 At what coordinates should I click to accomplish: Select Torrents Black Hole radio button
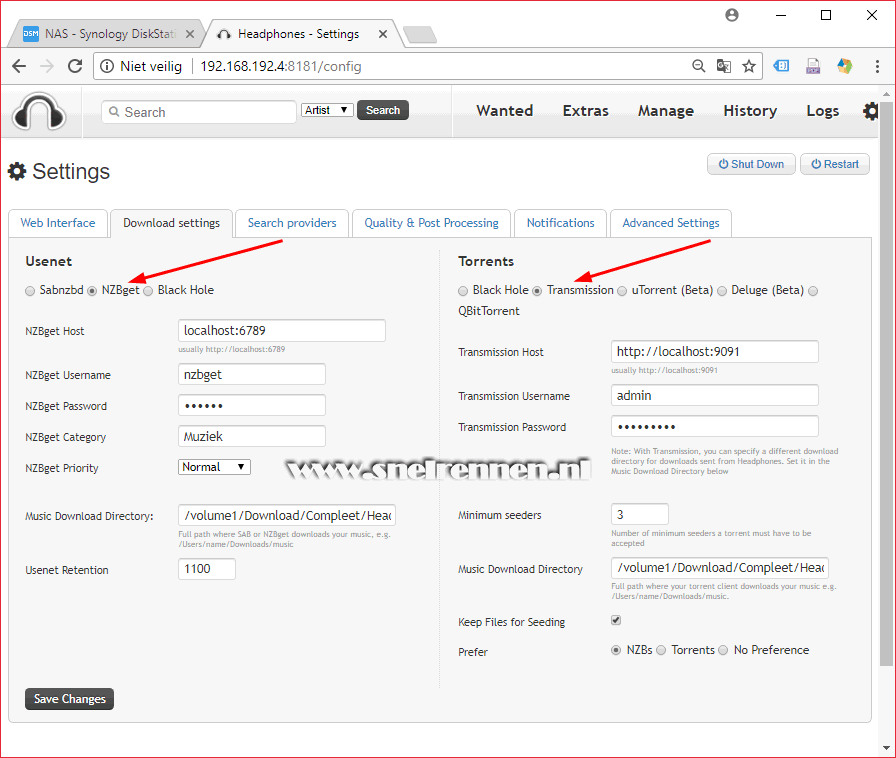tap(463, 291)
